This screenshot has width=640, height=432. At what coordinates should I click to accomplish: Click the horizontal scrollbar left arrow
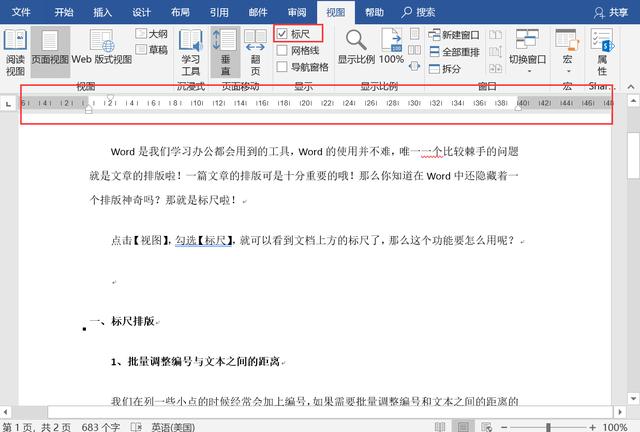click(x=5, y=412)
